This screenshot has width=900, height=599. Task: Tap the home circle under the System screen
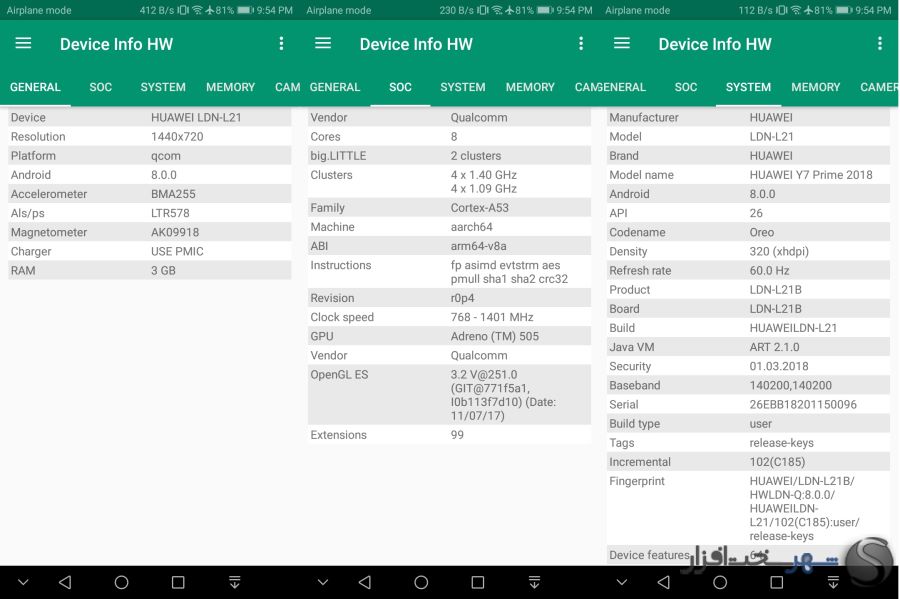click(x=720, y=582)
